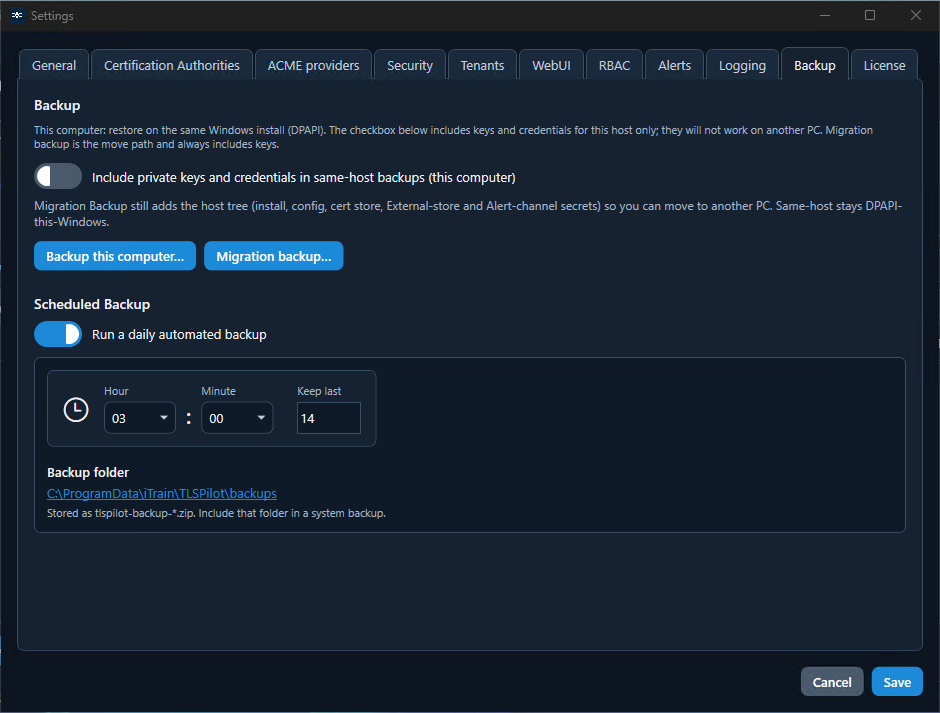Save the settings
Screen dimensions: 940x713
pyautogui.click(x=897, y=682)
